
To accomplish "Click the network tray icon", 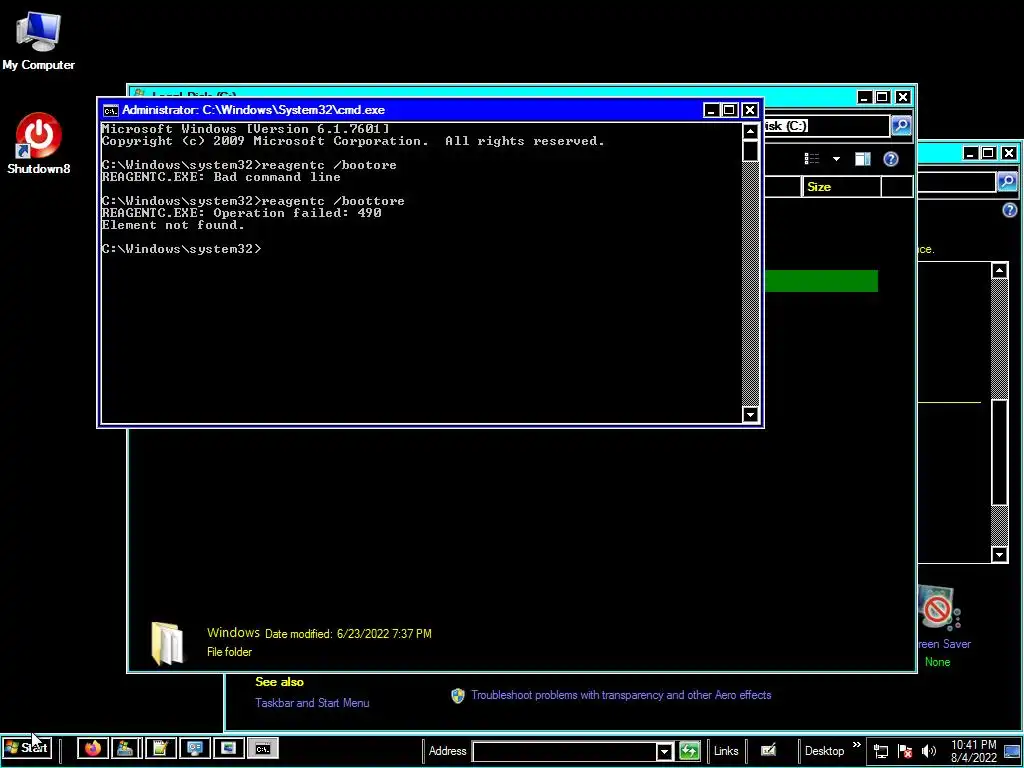I will tap(881, 751).
